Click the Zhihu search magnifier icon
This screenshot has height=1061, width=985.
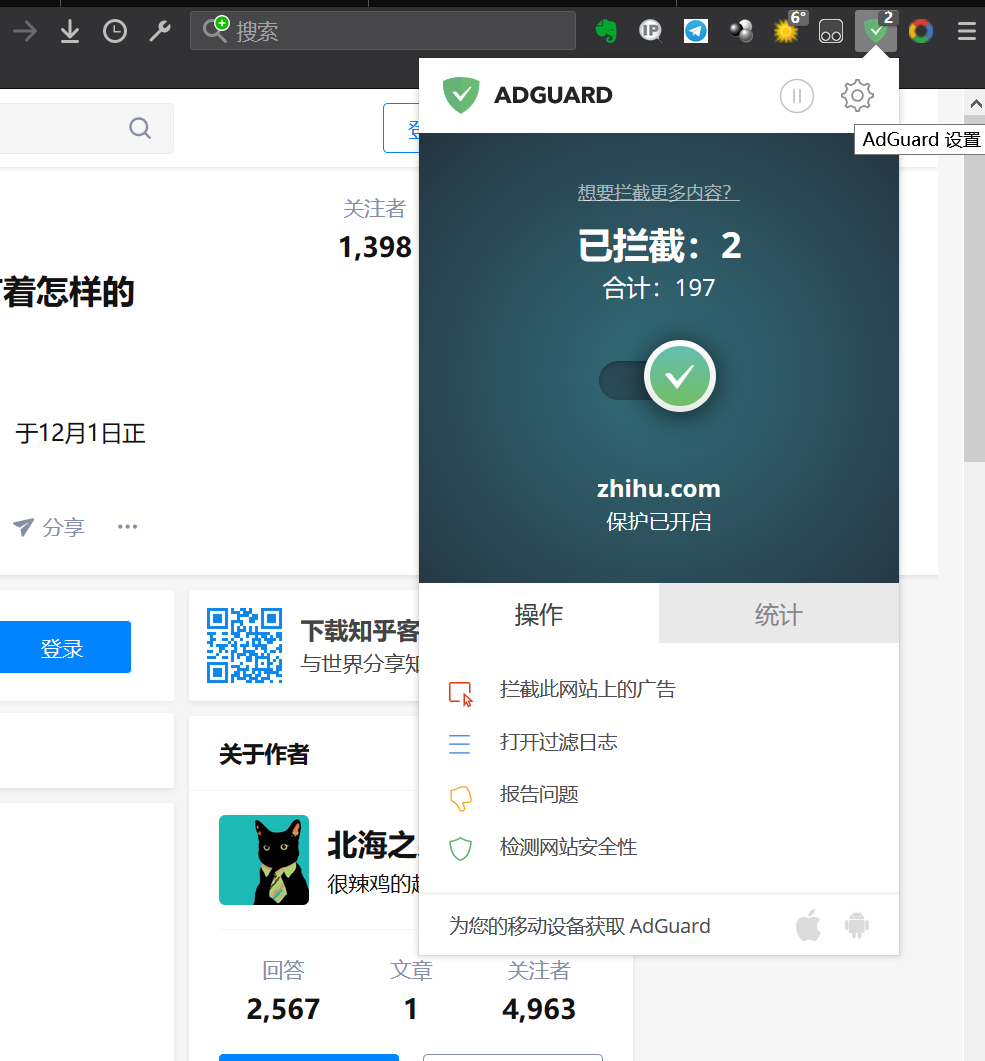click(x=140, y=128)
